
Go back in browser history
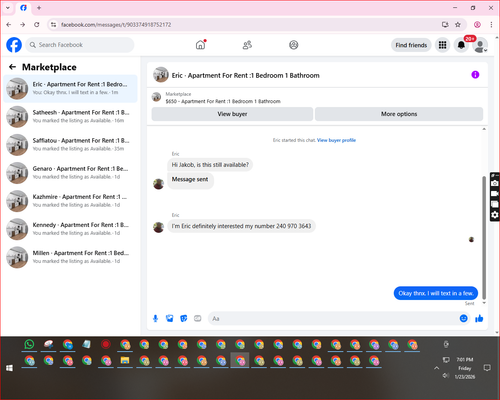click(9, 25)
